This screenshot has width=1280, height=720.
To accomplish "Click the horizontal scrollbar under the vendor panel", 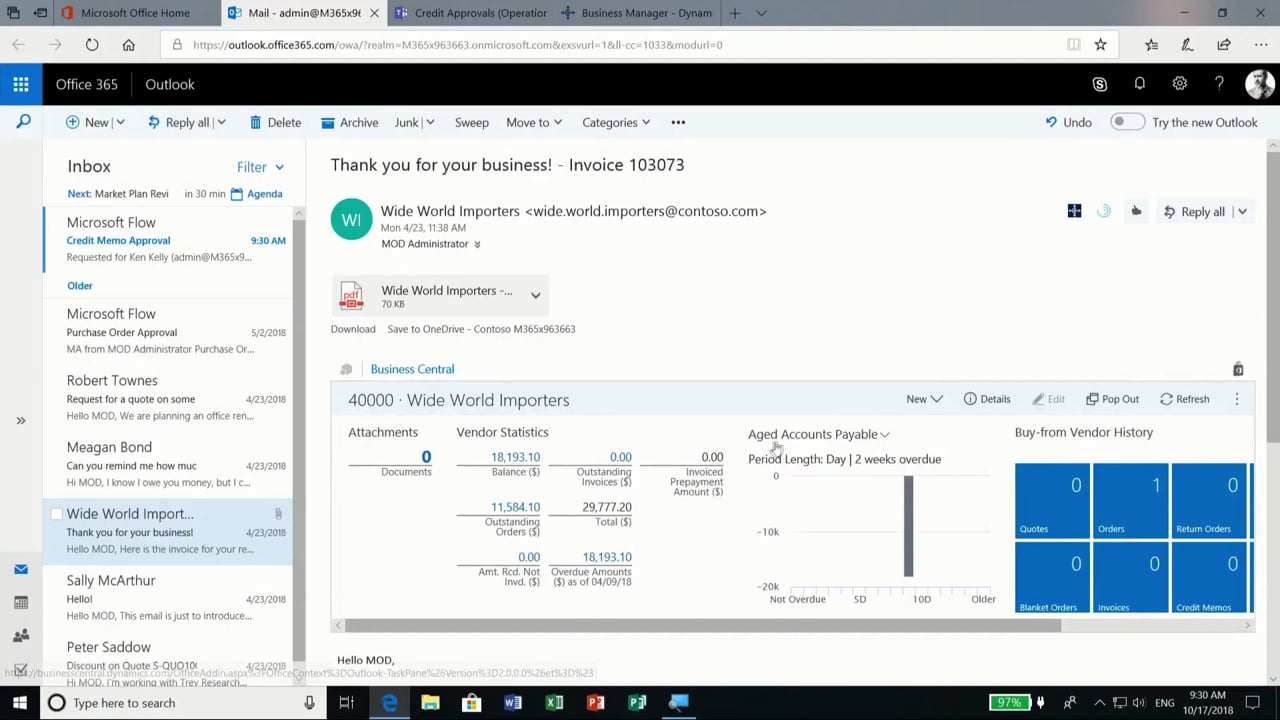I will 700,626.
